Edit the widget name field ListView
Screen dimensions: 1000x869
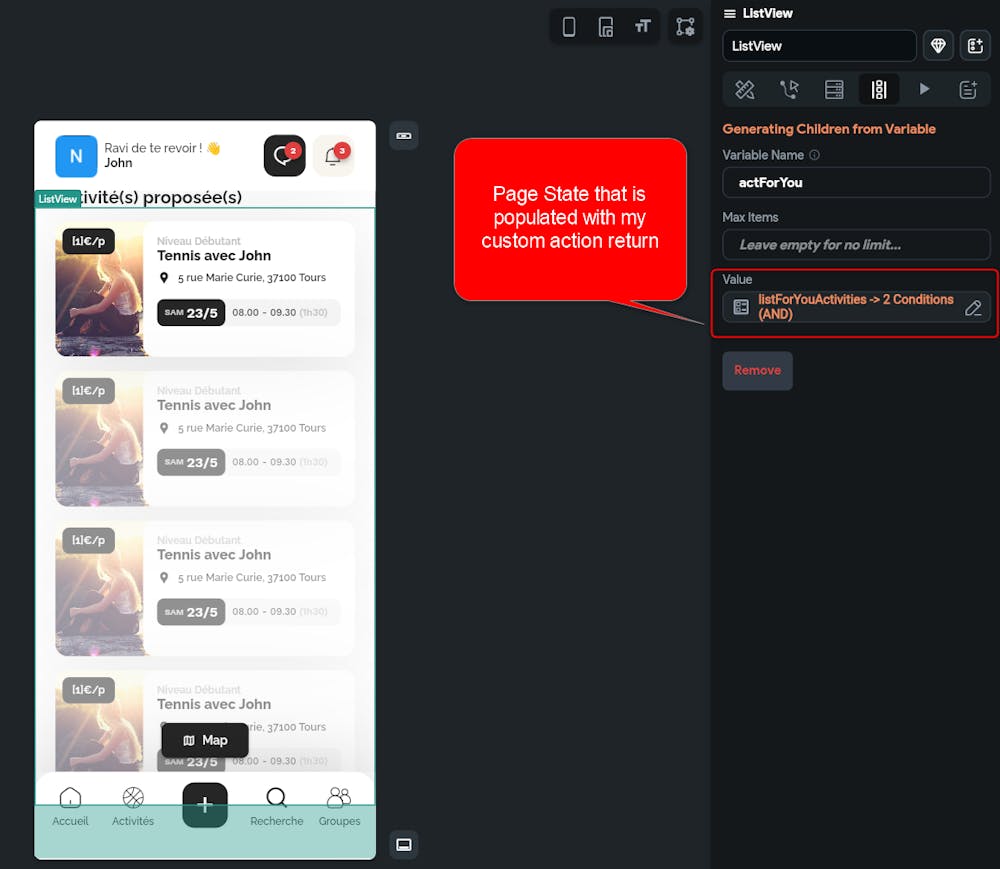pos(819,46)
